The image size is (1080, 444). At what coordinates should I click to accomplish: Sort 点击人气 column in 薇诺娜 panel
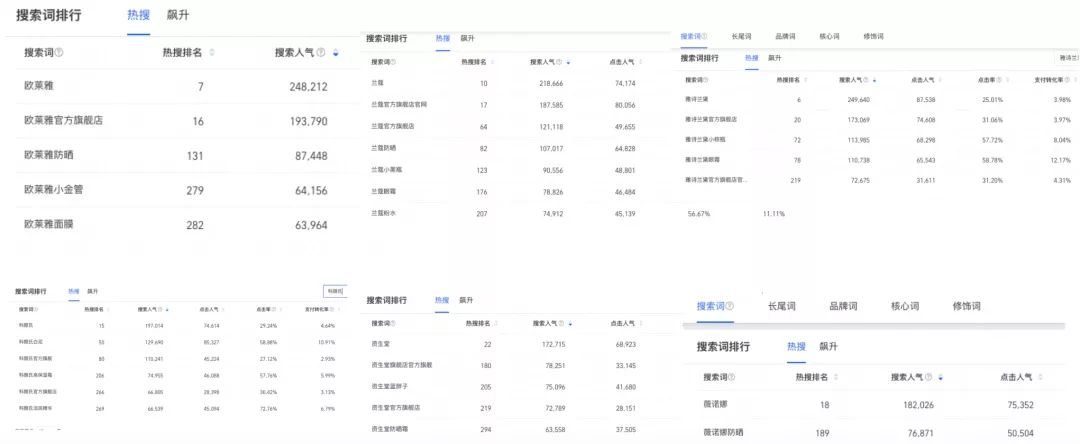coord(1040,377)
